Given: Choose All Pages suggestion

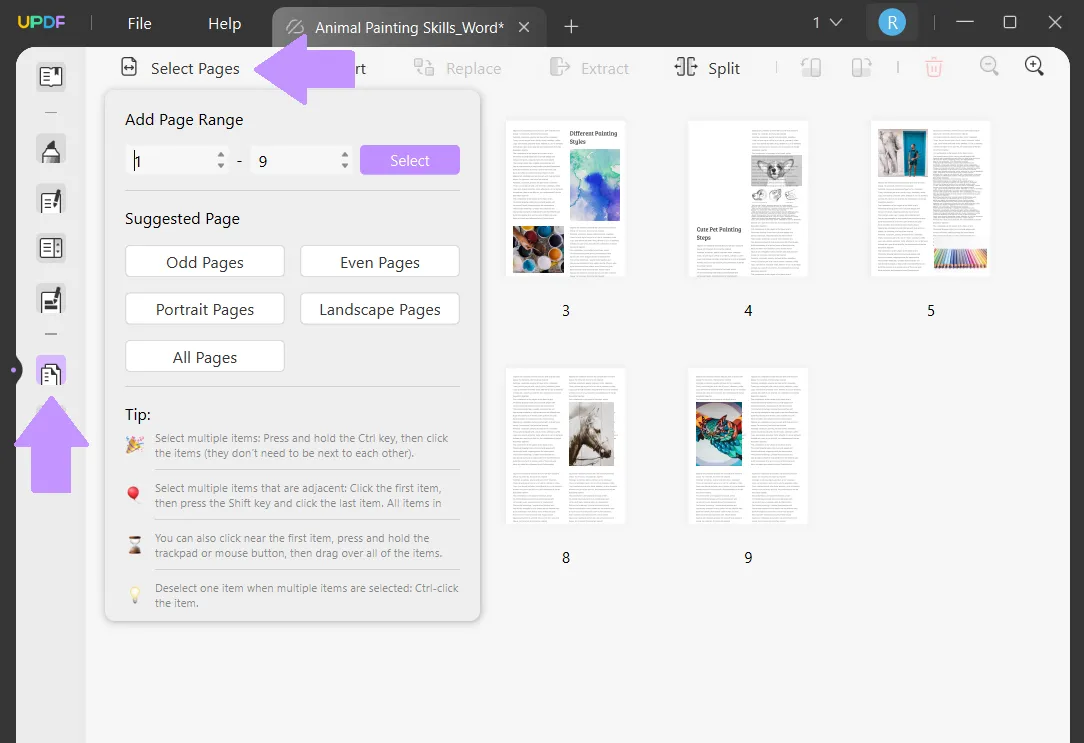Looking at the screenshot, I should click(x=205, y=357).
